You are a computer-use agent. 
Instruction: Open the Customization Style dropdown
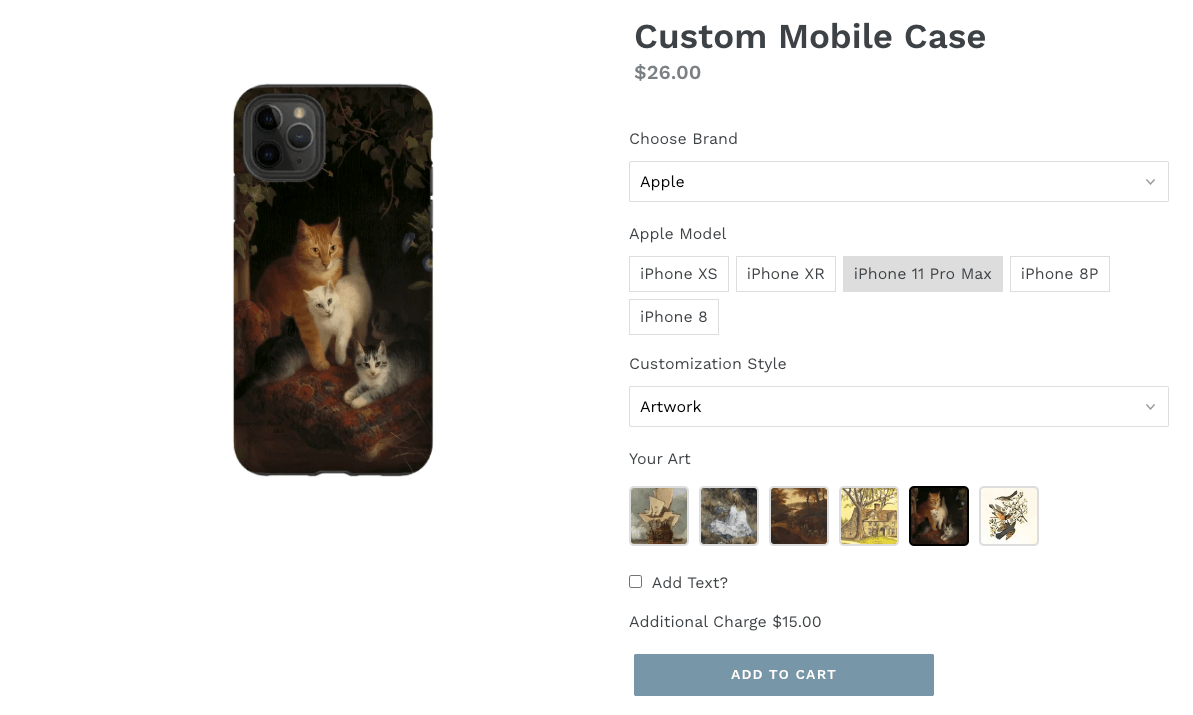(x=899, y=407)
